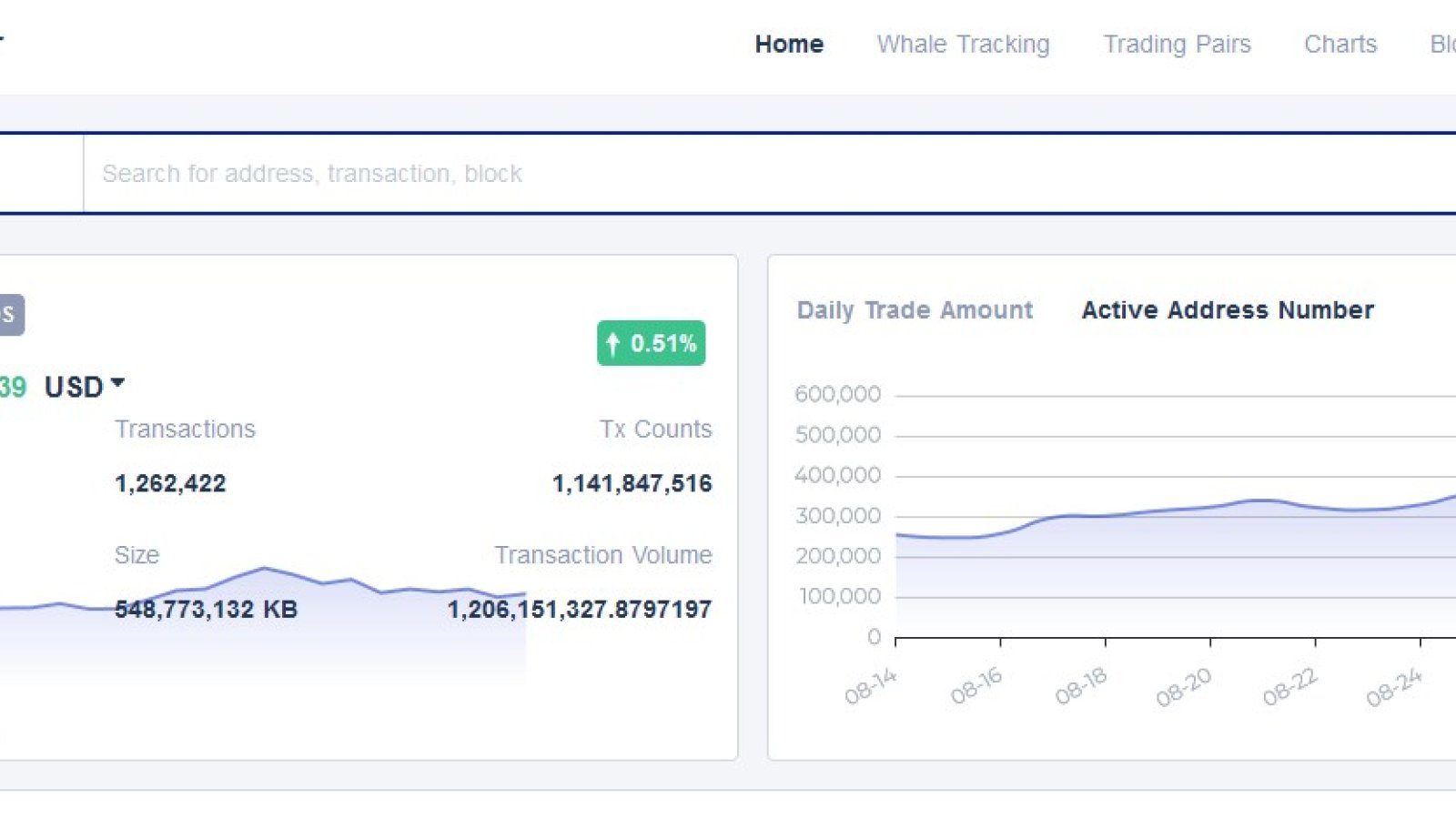
Task: Click the 100,000 y-axis label
Action: 840,596
